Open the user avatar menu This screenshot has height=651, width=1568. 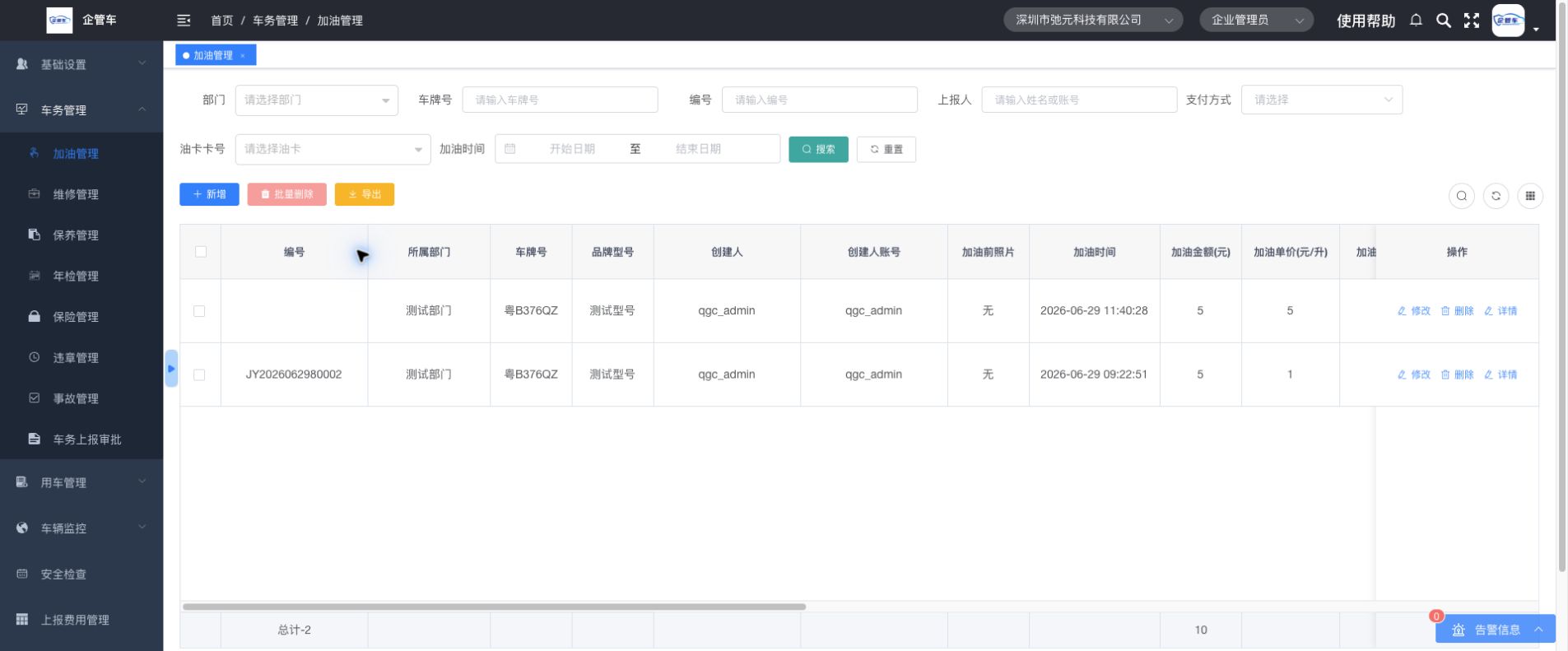pos(1508,21)
